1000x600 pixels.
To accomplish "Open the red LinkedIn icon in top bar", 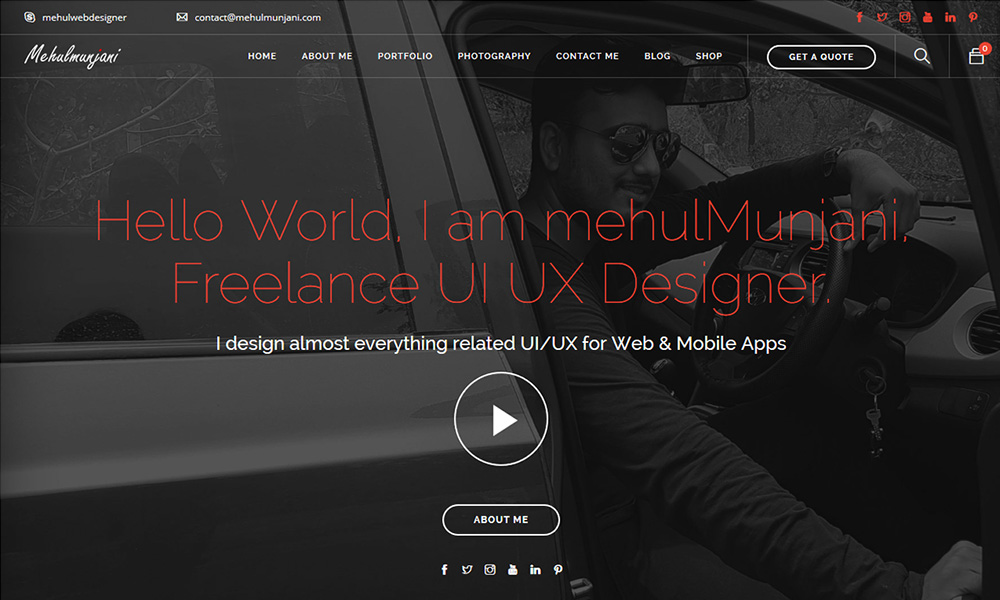I will point(950,17).
